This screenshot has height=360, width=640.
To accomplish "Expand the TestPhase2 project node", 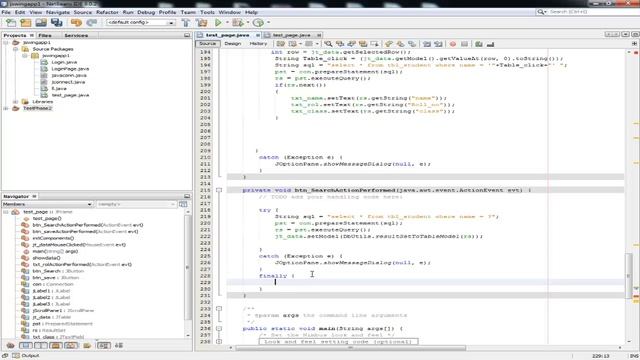I will [x=6, y=108].
